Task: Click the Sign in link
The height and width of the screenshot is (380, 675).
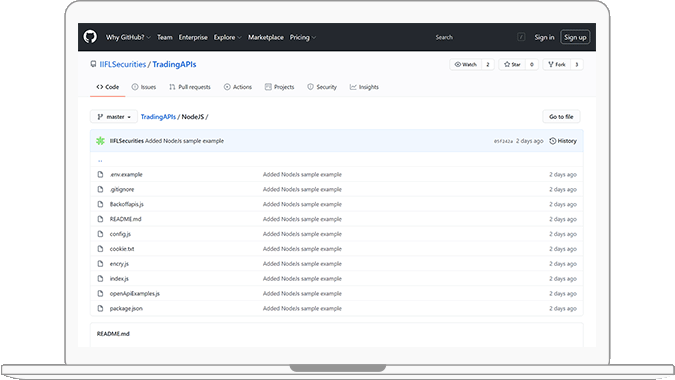Action: [544, 37]
